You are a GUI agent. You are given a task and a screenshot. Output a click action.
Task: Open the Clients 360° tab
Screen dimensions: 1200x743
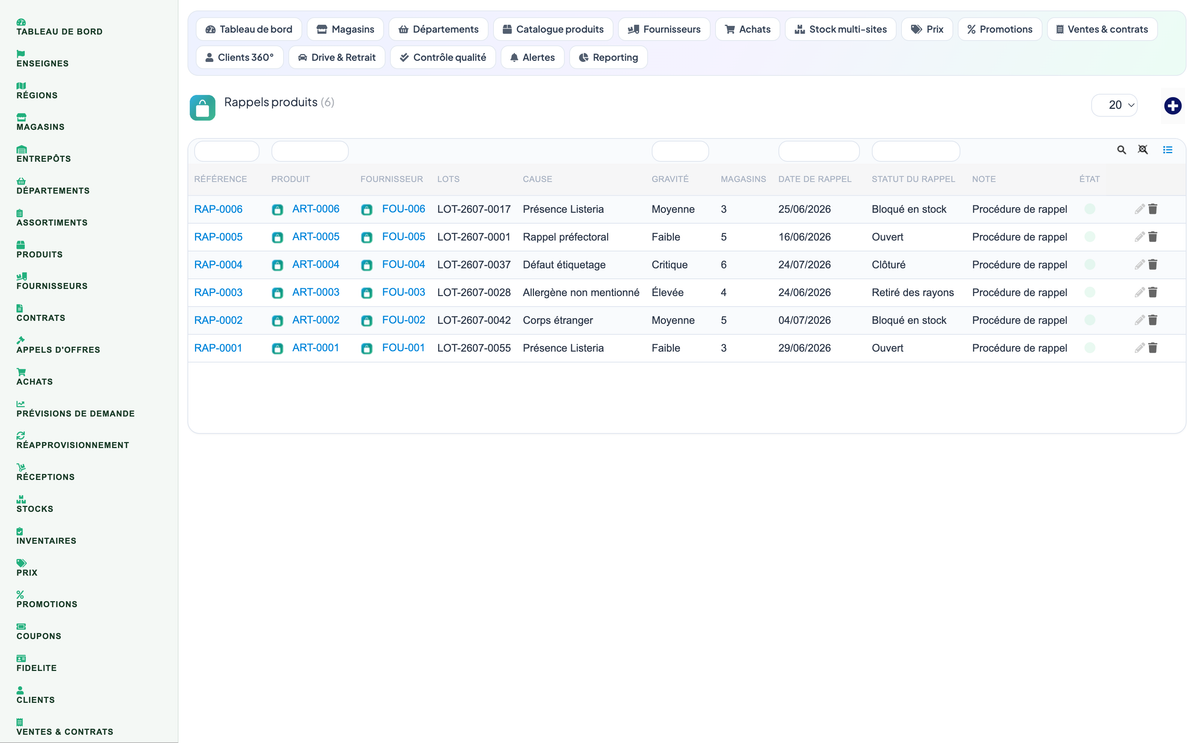coord(240,57)
